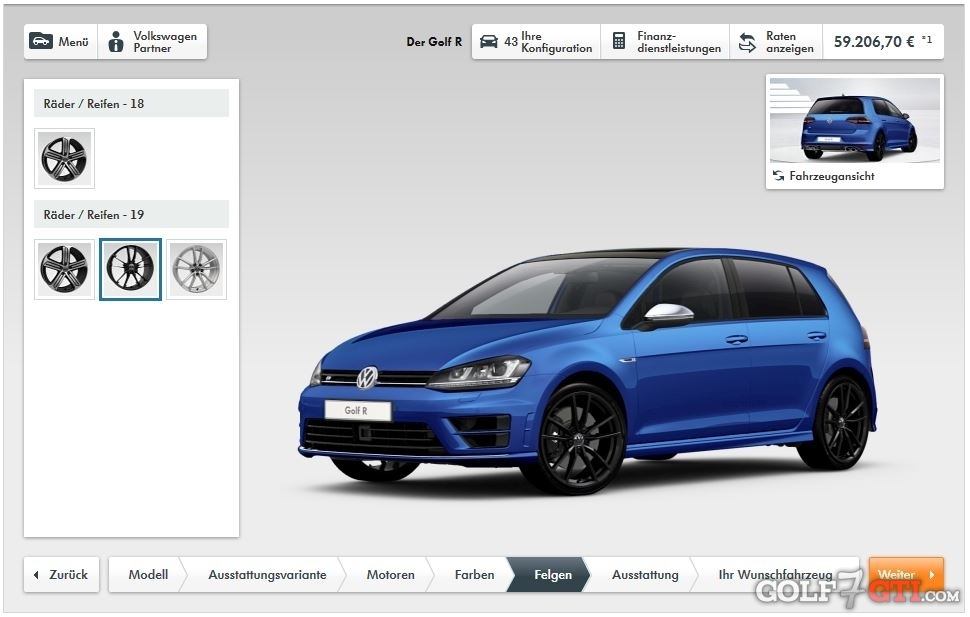The image size is (970, 617).
Task: Click the Der Golf R title
Action: coord(434,42)
